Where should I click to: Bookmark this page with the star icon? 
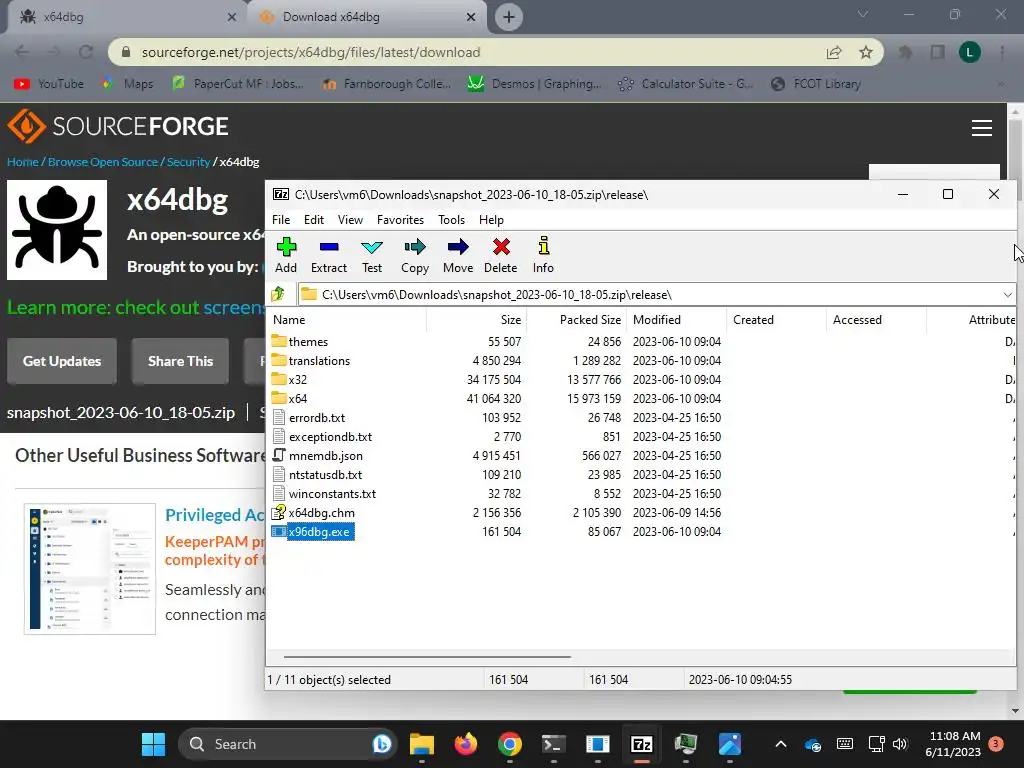[866, 52]
